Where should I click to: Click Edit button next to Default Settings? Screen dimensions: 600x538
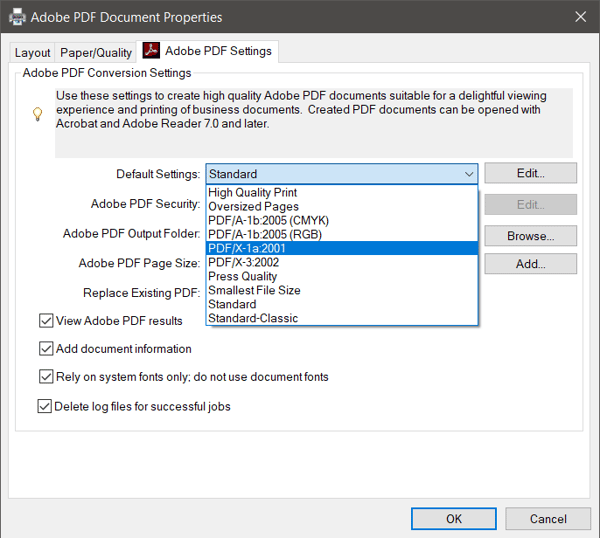(x=530, y=173)
